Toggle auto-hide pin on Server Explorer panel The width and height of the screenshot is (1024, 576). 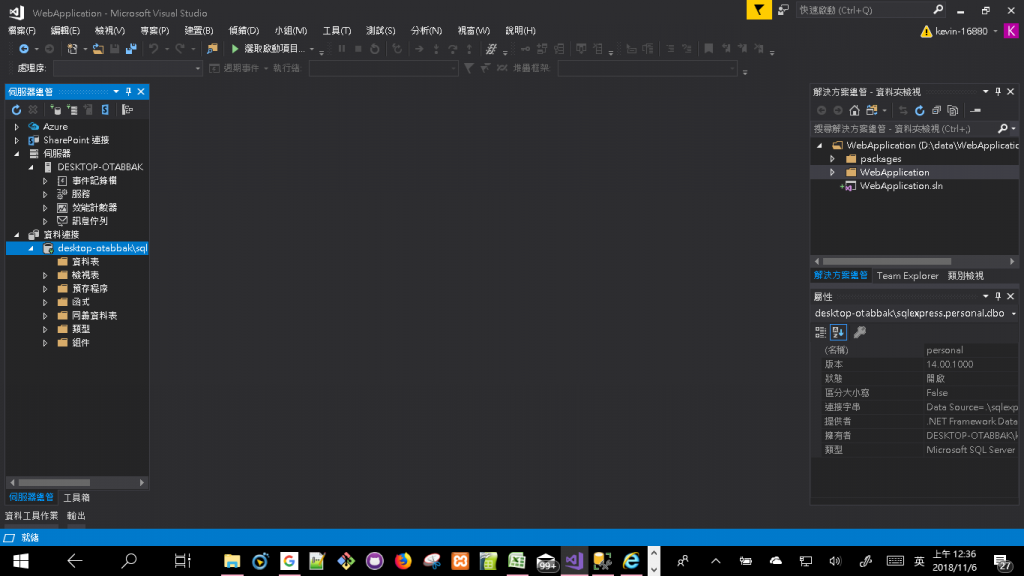[129, 91]
